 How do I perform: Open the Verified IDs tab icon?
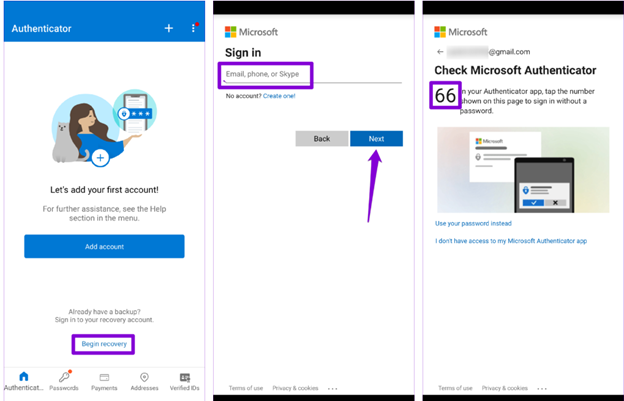click(x=184, y=377)
